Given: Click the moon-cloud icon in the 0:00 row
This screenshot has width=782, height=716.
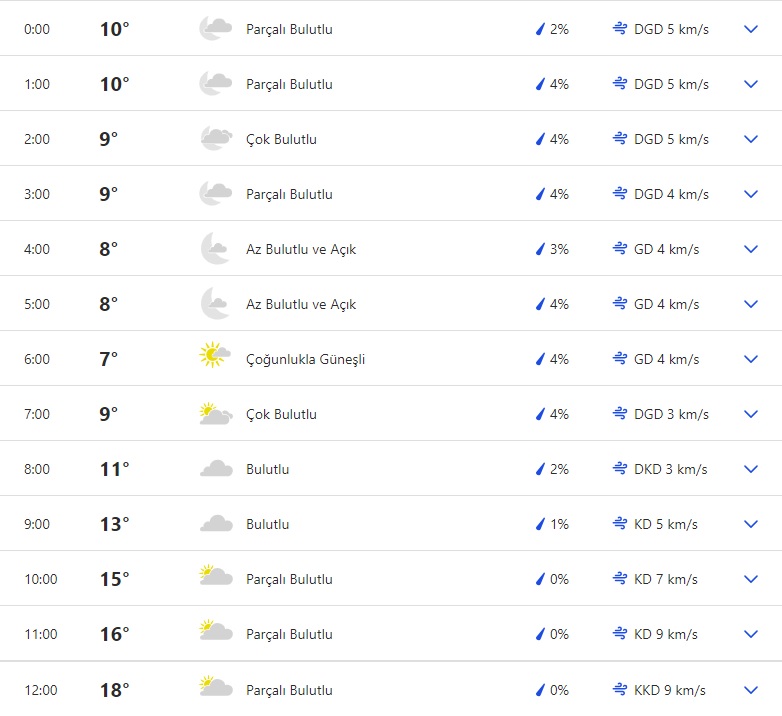Looking at the screenshot, I should click(x=215, y=29).
